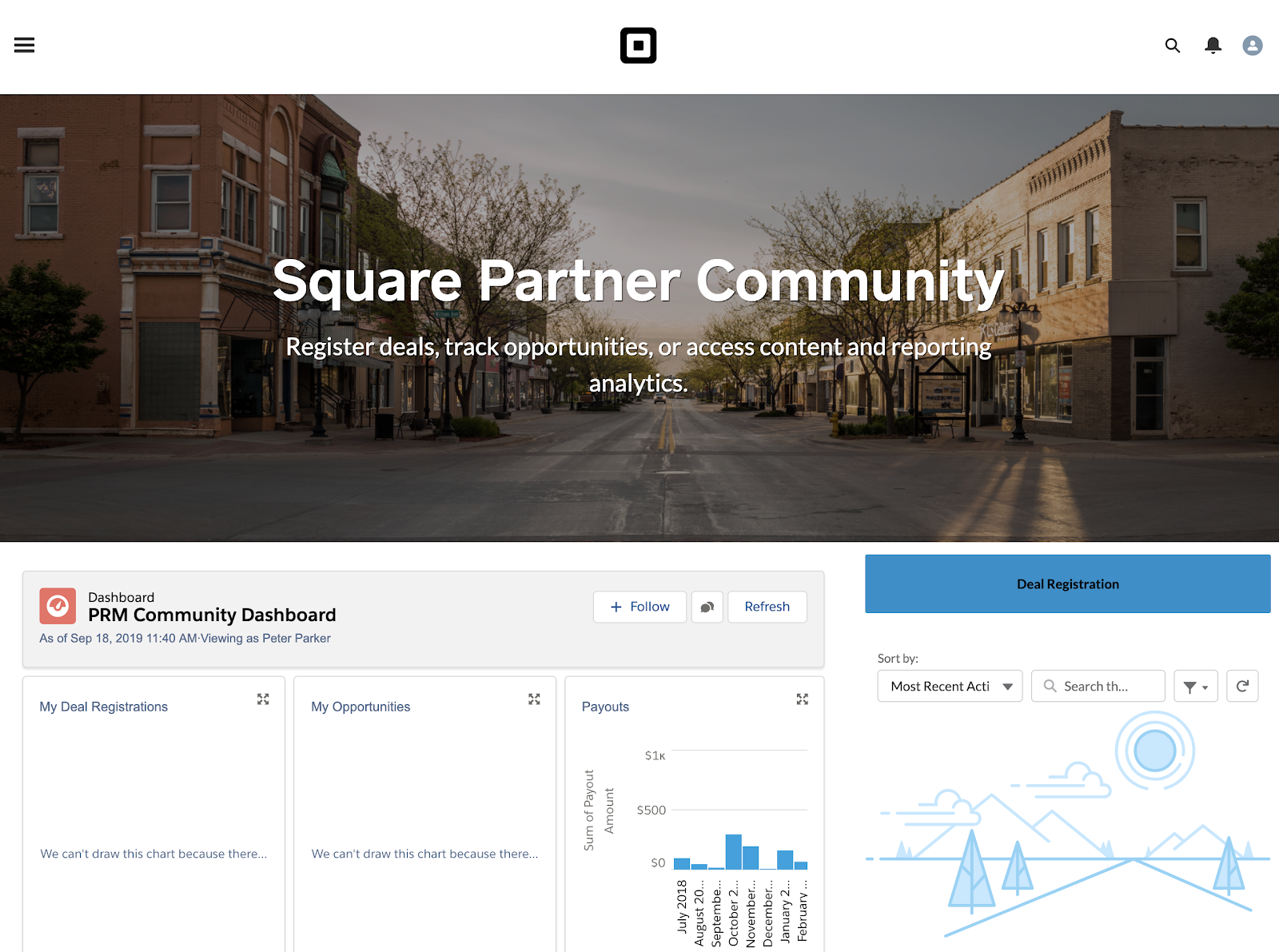The height and width of the screenshot is (952, 1279).
Task: Open the user profile avatar menu
Action: click(1253, 46)
